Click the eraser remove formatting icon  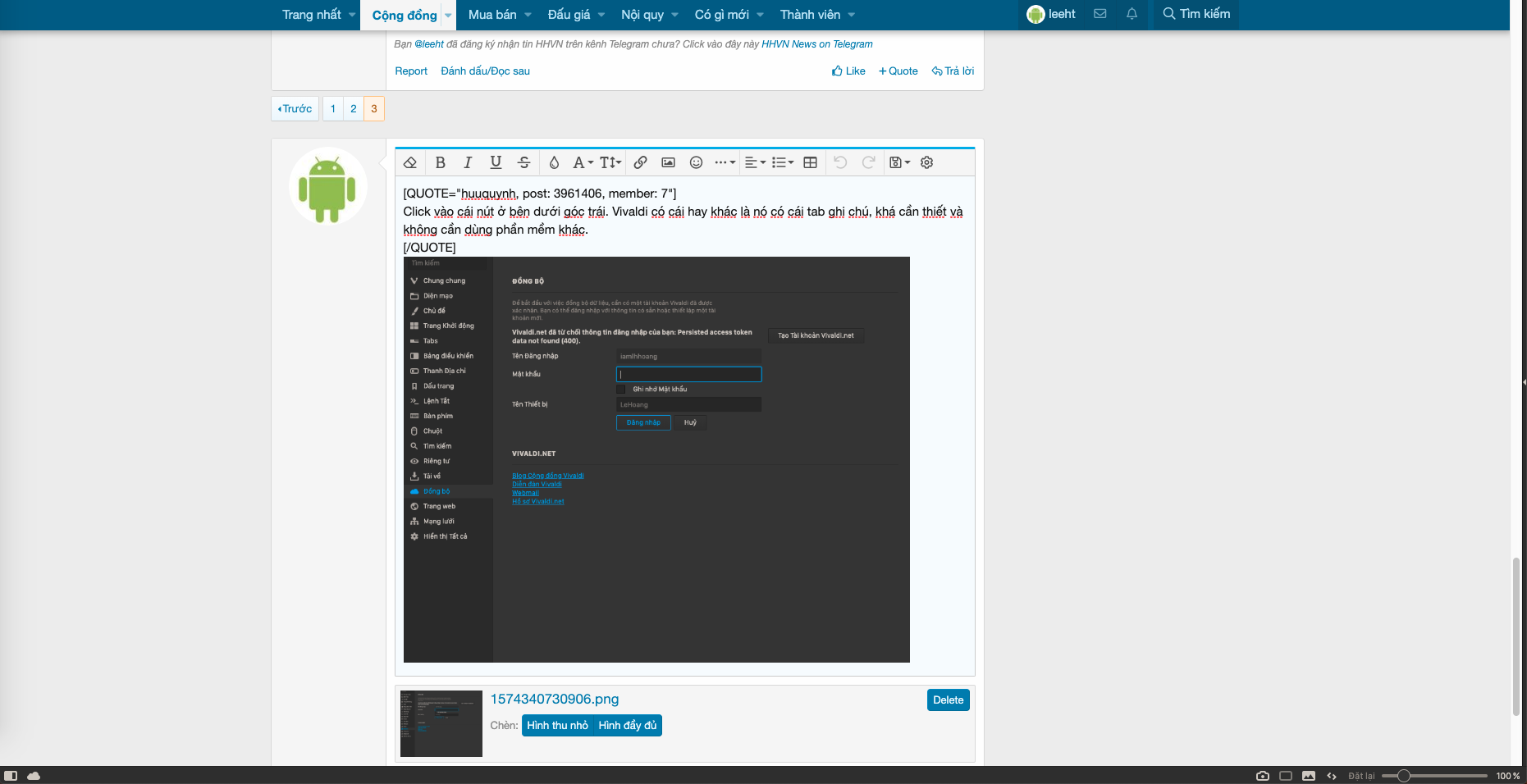pos(410,162)
